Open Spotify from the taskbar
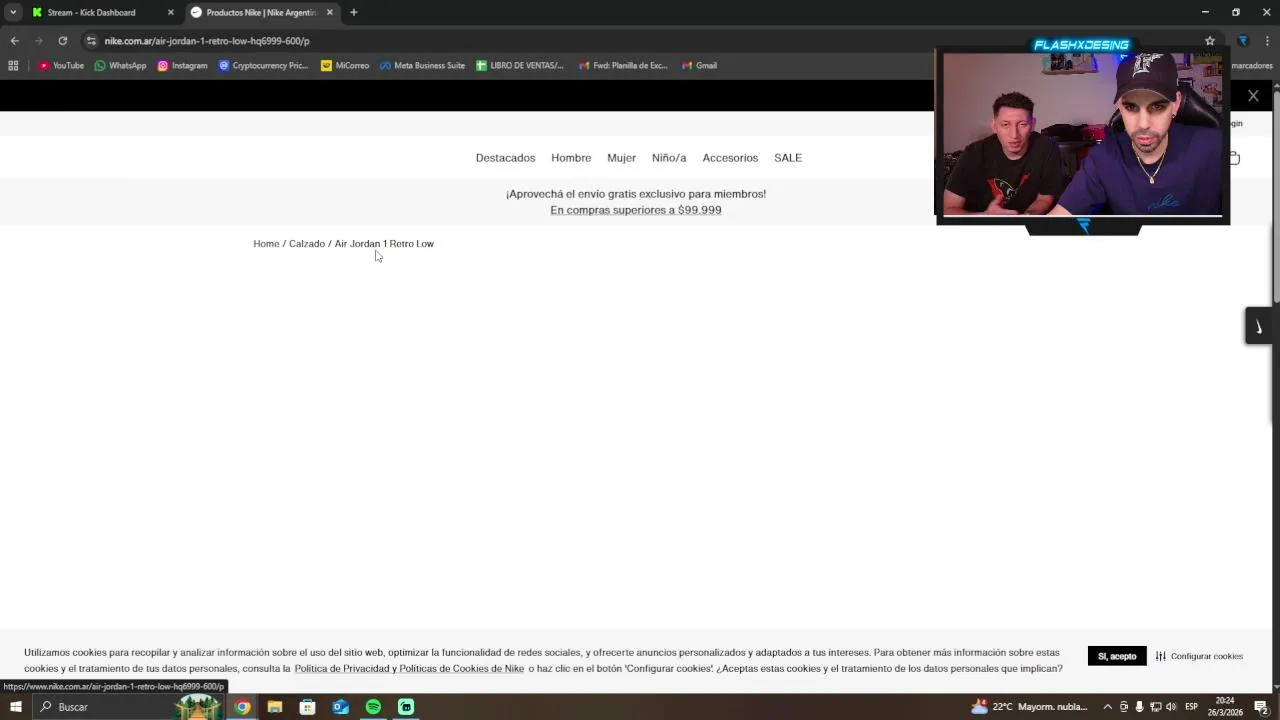 pos(373,707)
